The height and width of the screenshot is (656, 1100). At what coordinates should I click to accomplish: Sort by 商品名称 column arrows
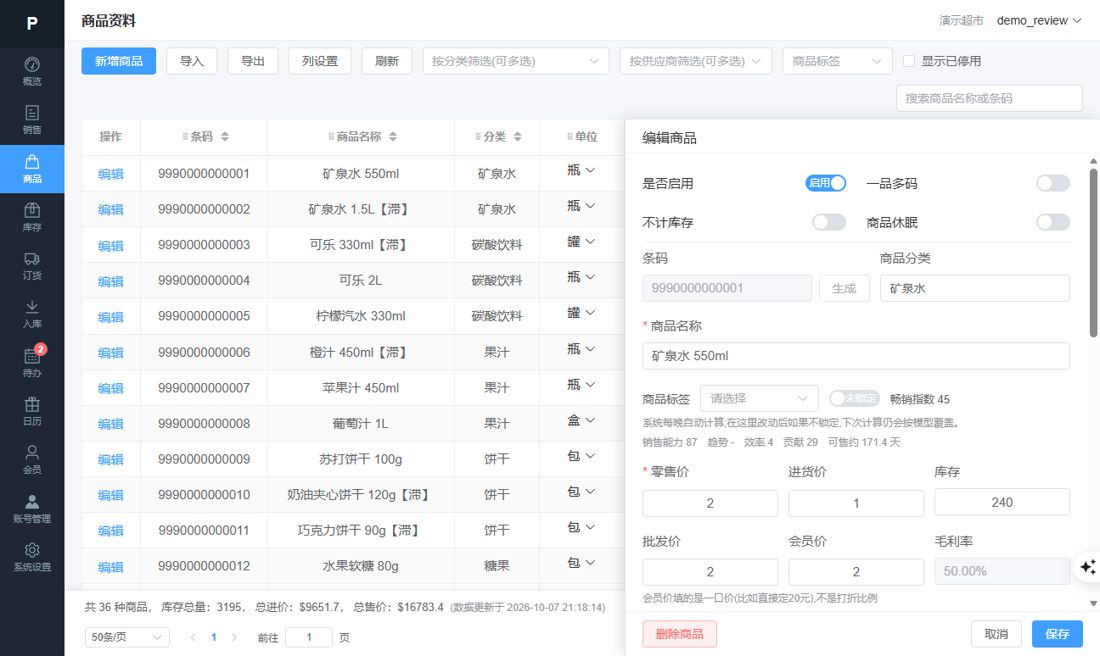tap(393, 137)
